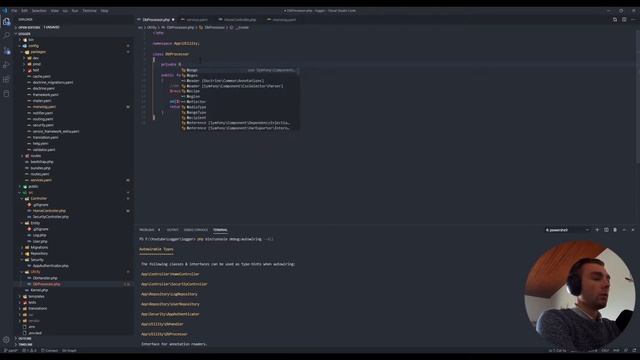Open the Edit menu
Image resolution: width=640 pixels, height=360 pixels.
tap(24, 11)
